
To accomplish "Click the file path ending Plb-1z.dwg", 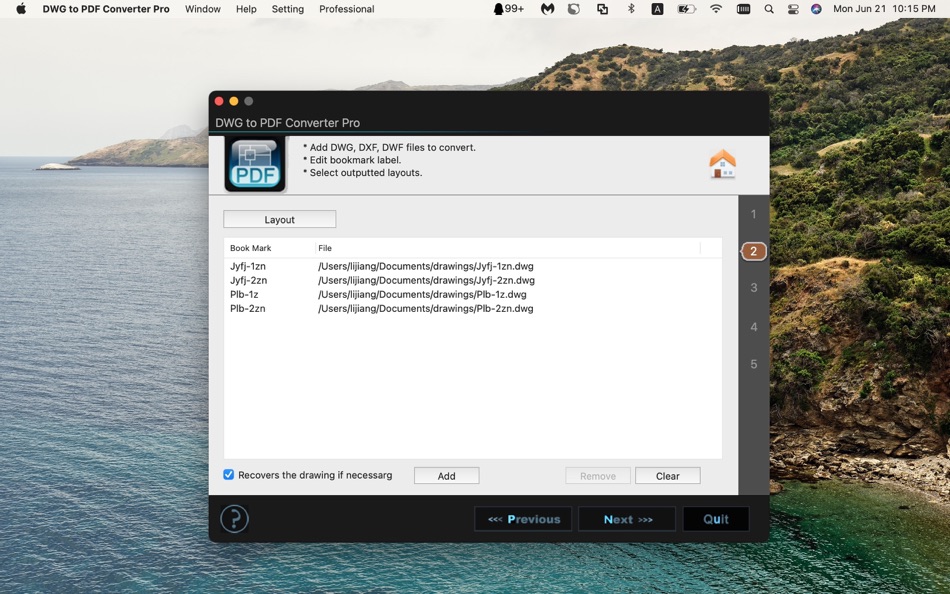I will [x=422, y=294].
